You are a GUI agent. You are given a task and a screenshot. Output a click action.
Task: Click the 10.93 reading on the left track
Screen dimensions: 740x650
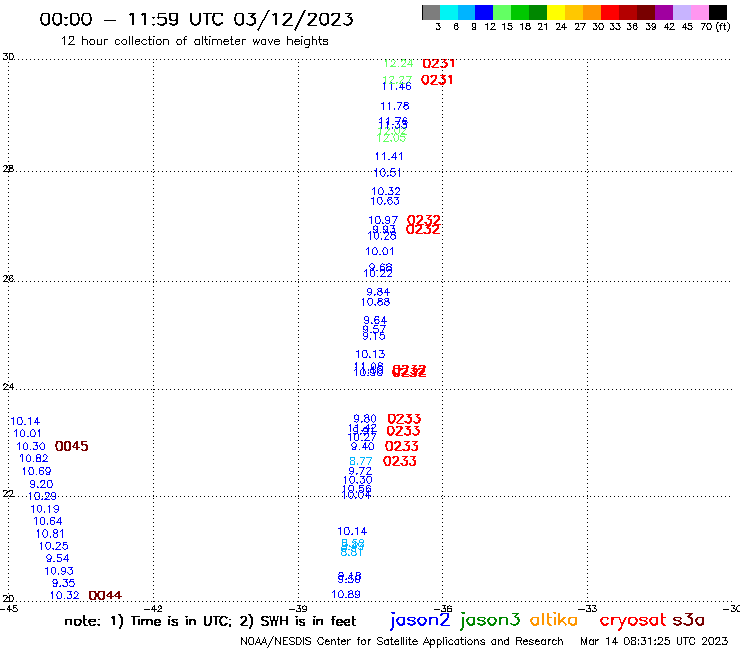(59, 571)
